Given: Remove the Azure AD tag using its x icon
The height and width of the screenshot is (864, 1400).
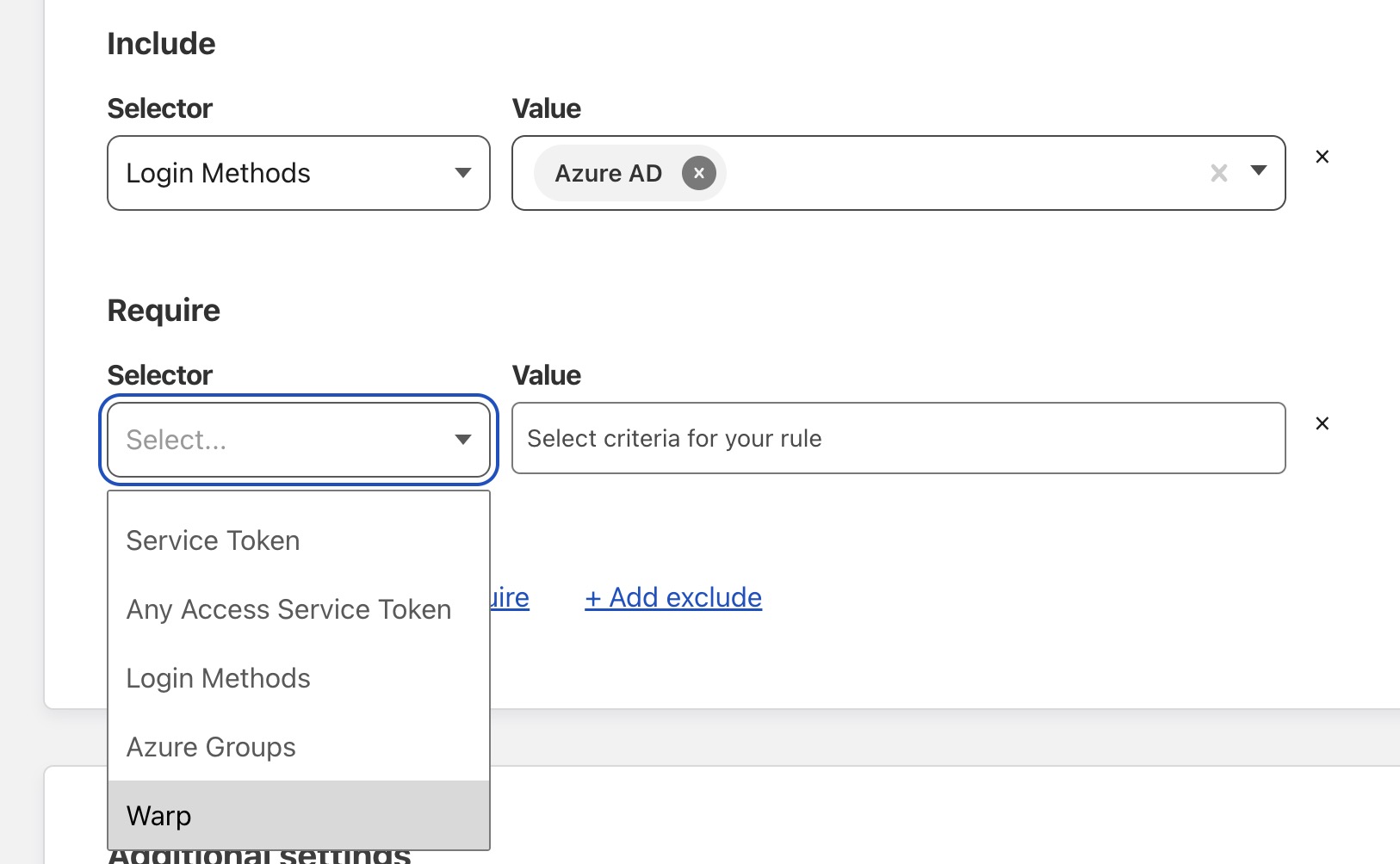Looking at the screenshot, I should coord(699,173).
